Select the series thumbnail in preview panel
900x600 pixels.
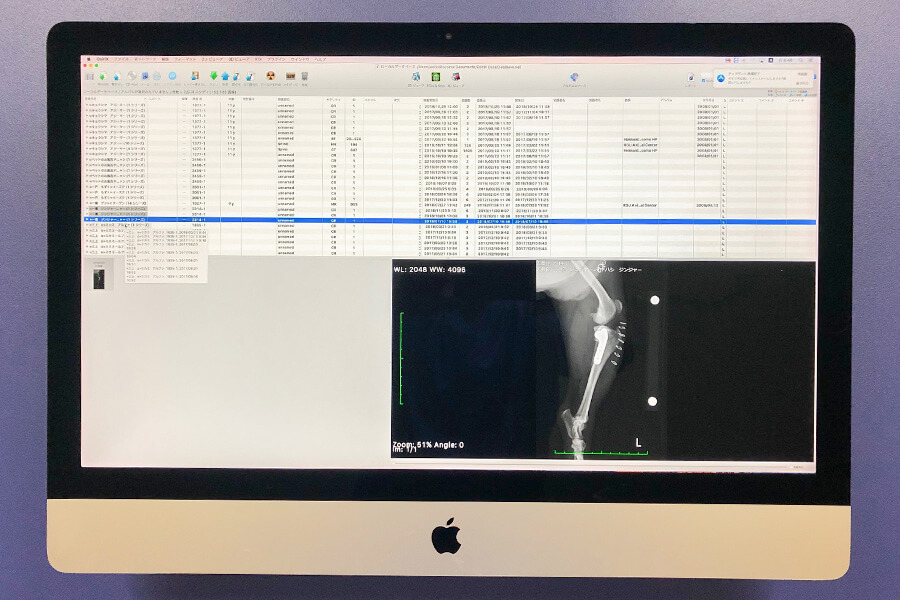click(98, 279)
